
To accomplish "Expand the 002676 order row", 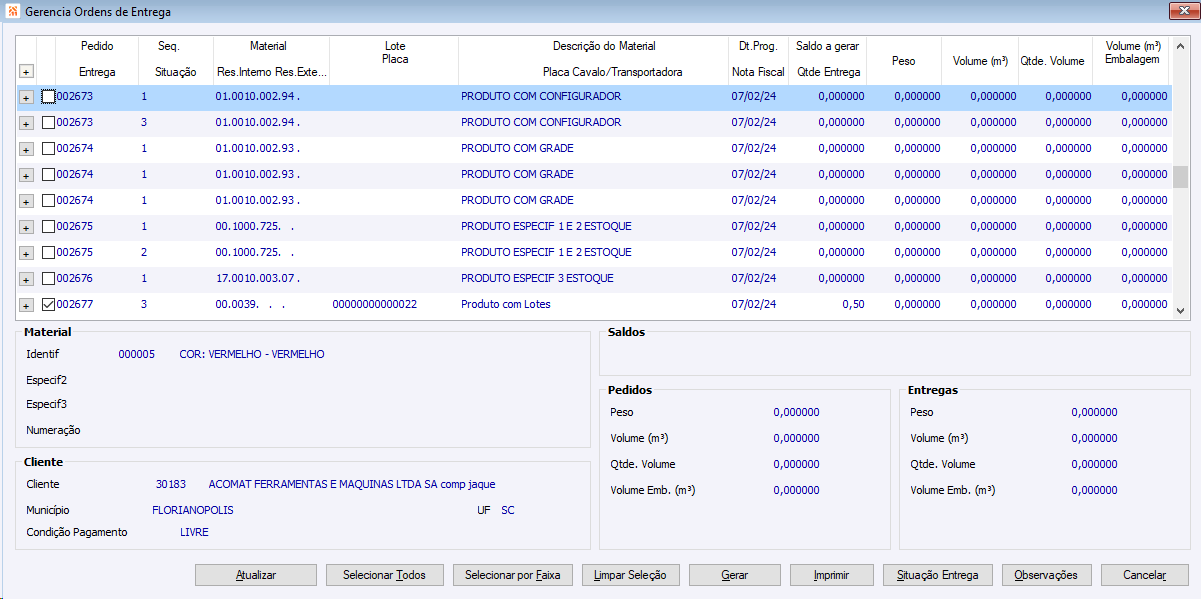I will (x=26, y=279).
